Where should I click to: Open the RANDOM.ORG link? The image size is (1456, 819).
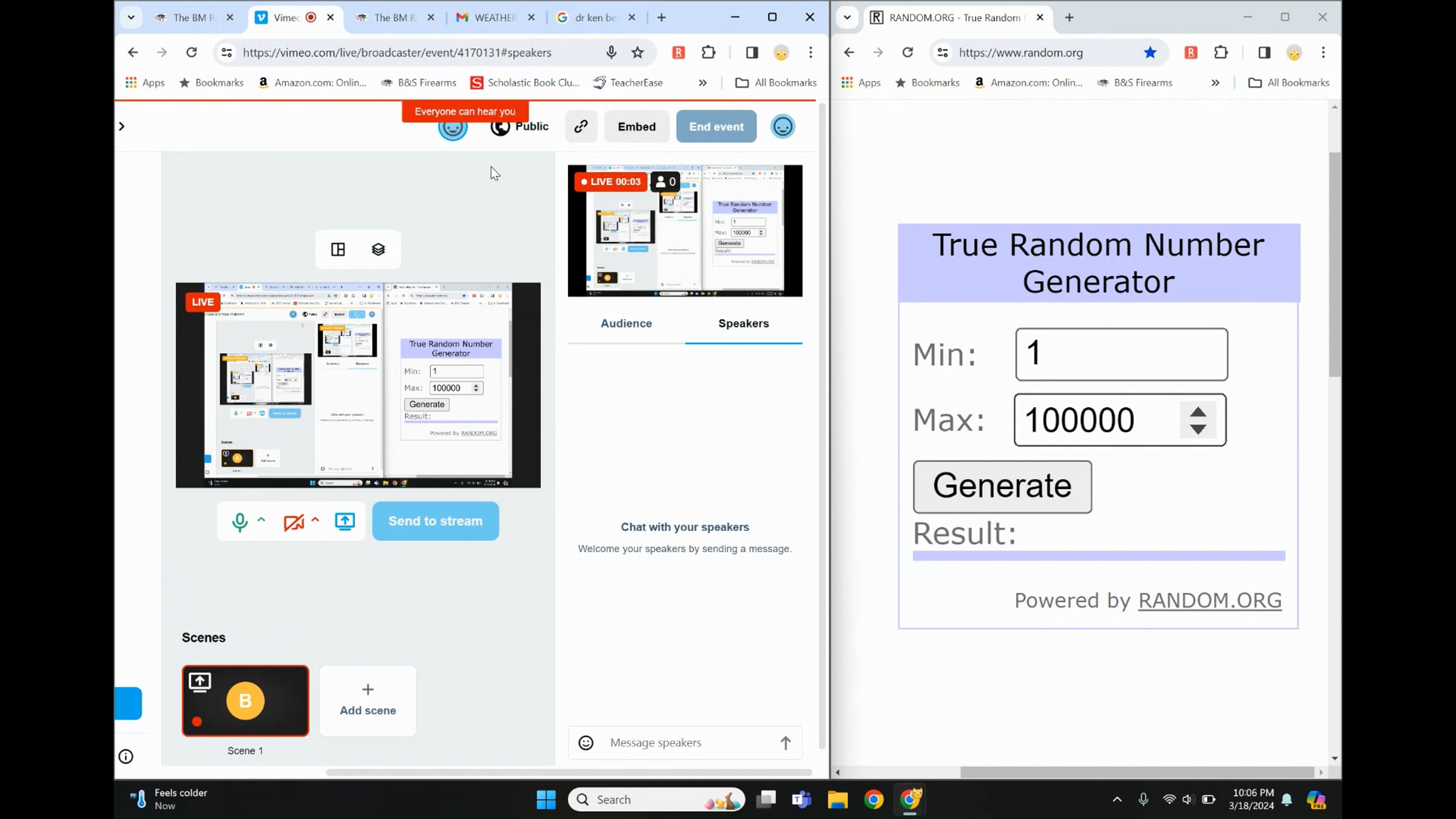click(x=1210, y=600)
